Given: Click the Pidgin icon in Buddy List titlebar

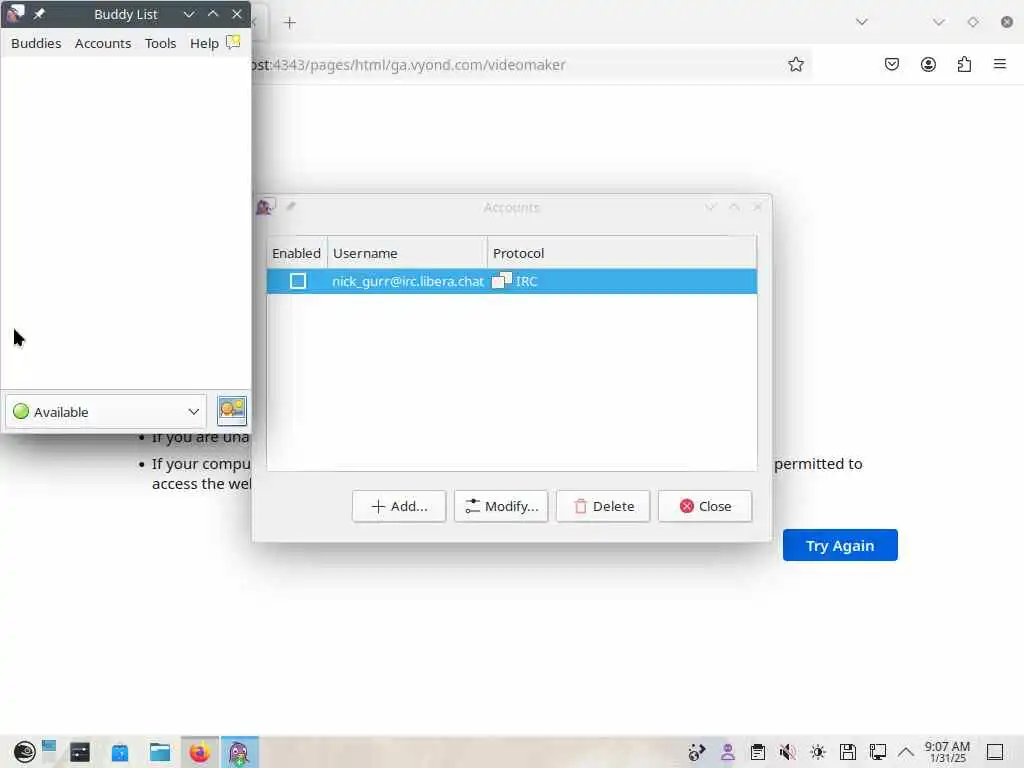Looking at the screenshot, I should click(x=15, y=13).
